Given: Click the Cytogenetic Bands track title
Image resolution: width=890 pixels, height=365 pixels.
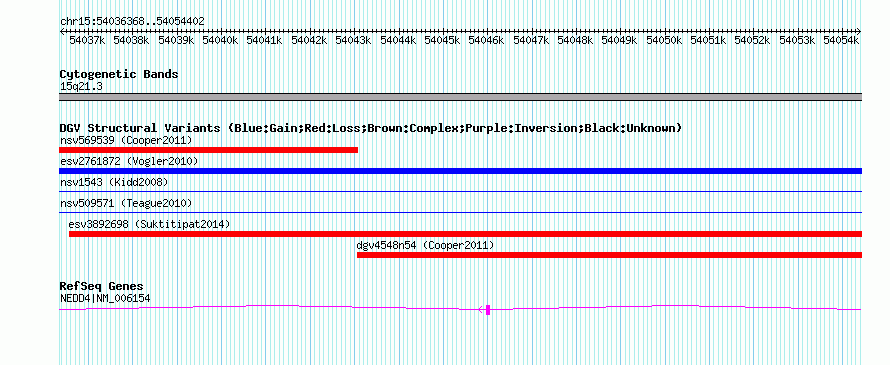Looking at the screenshot, I should click(119, 74).
